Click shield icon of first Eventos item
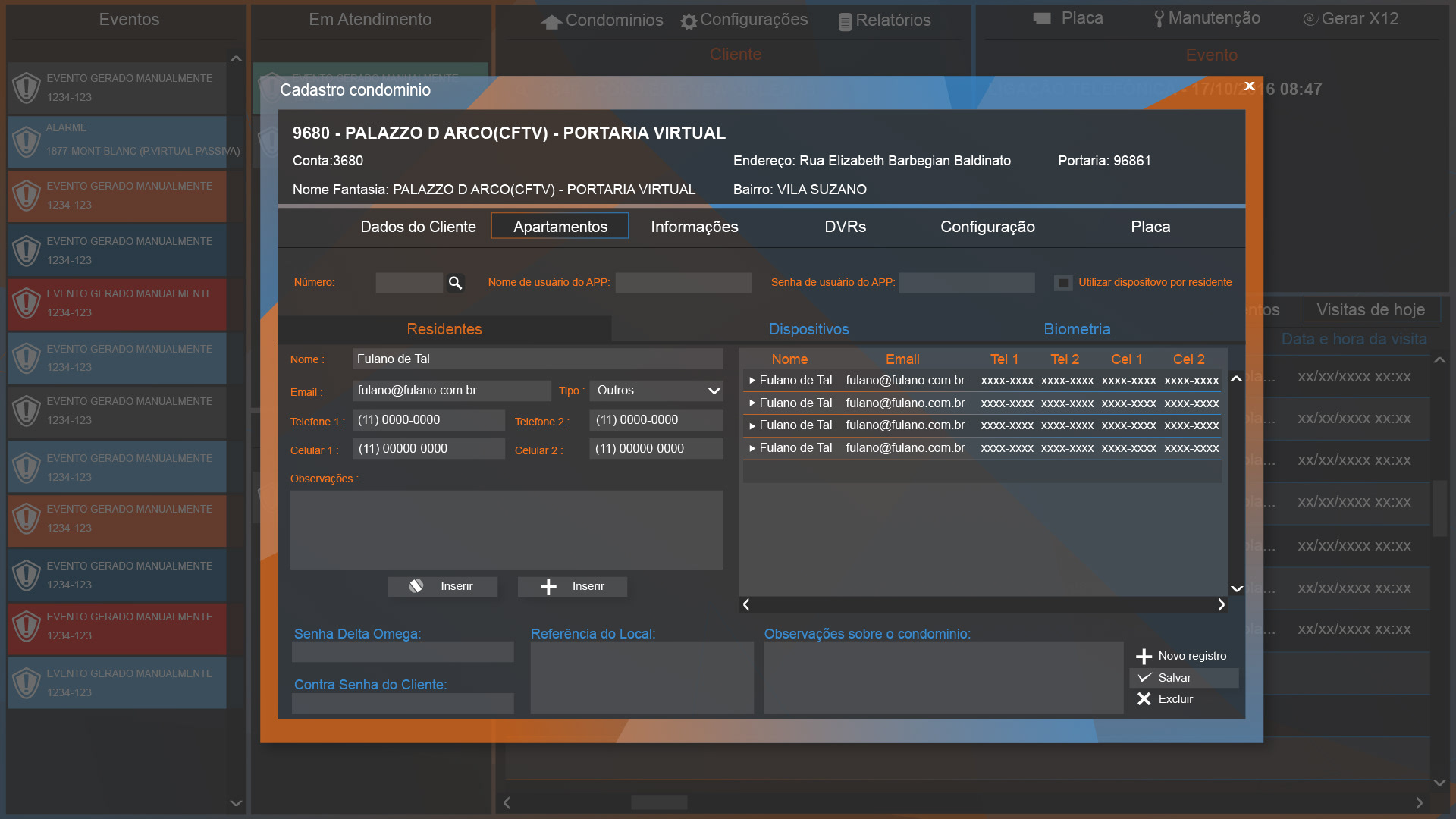The image size is (1456, 819). pos(27,88)
